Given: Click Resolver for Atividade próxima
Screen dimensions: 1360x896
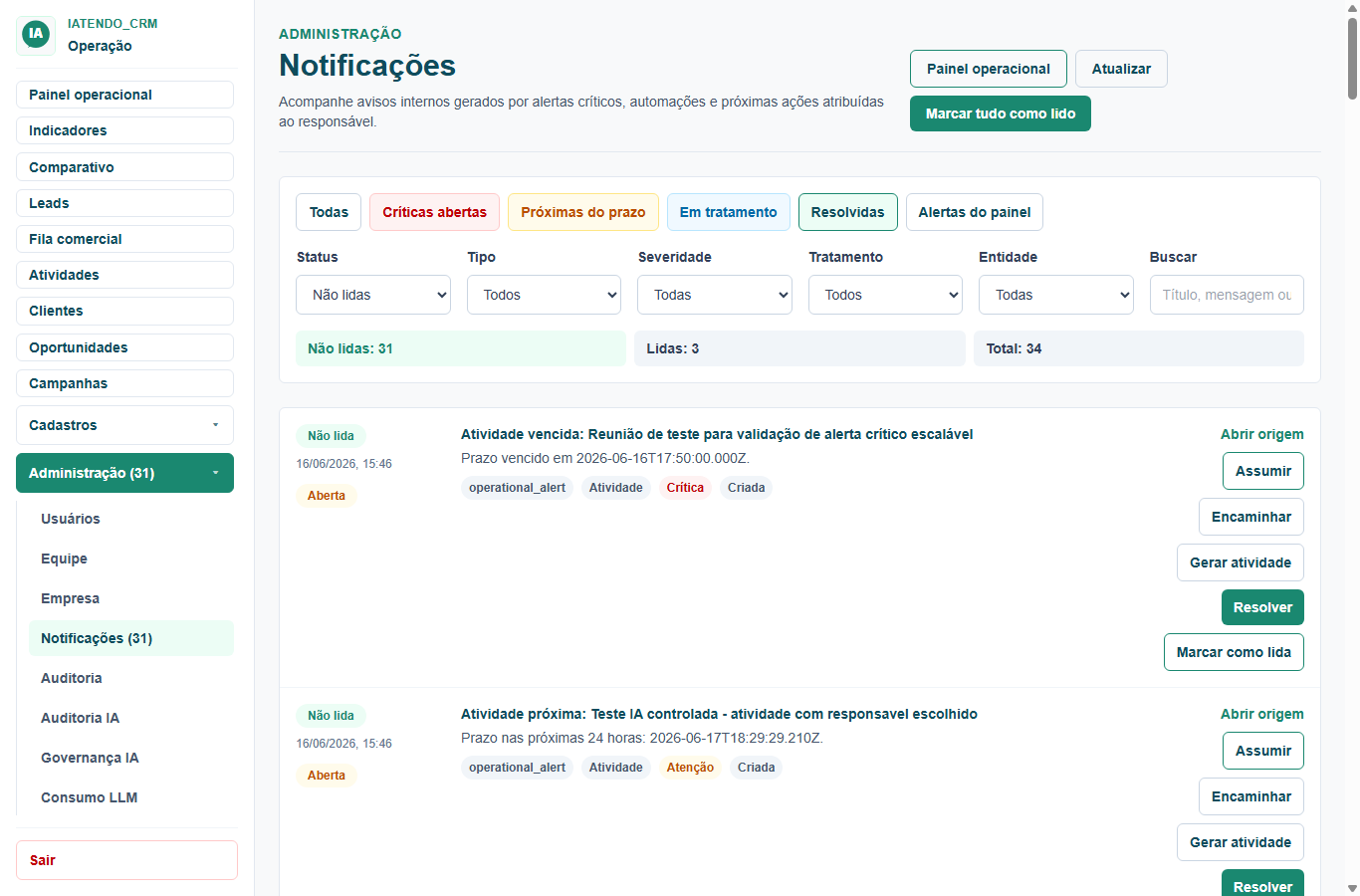Looking at the screenshot, I should [x=1262, y=885].
